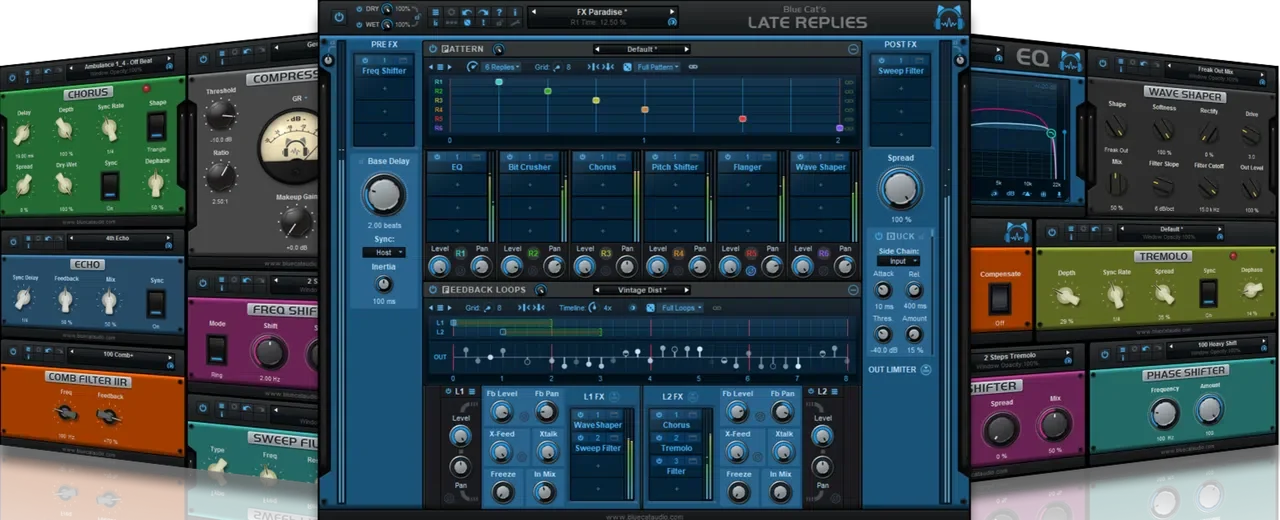
Task: Collapse the Pattern section with minus icon
Action: (x=853, y=49)
